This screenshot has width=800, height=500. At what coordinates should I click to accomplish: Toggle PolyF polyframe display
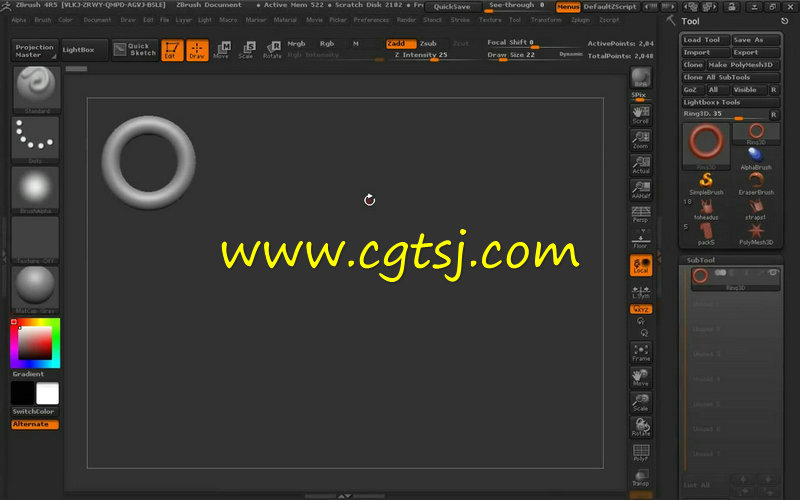click(641, 452)
